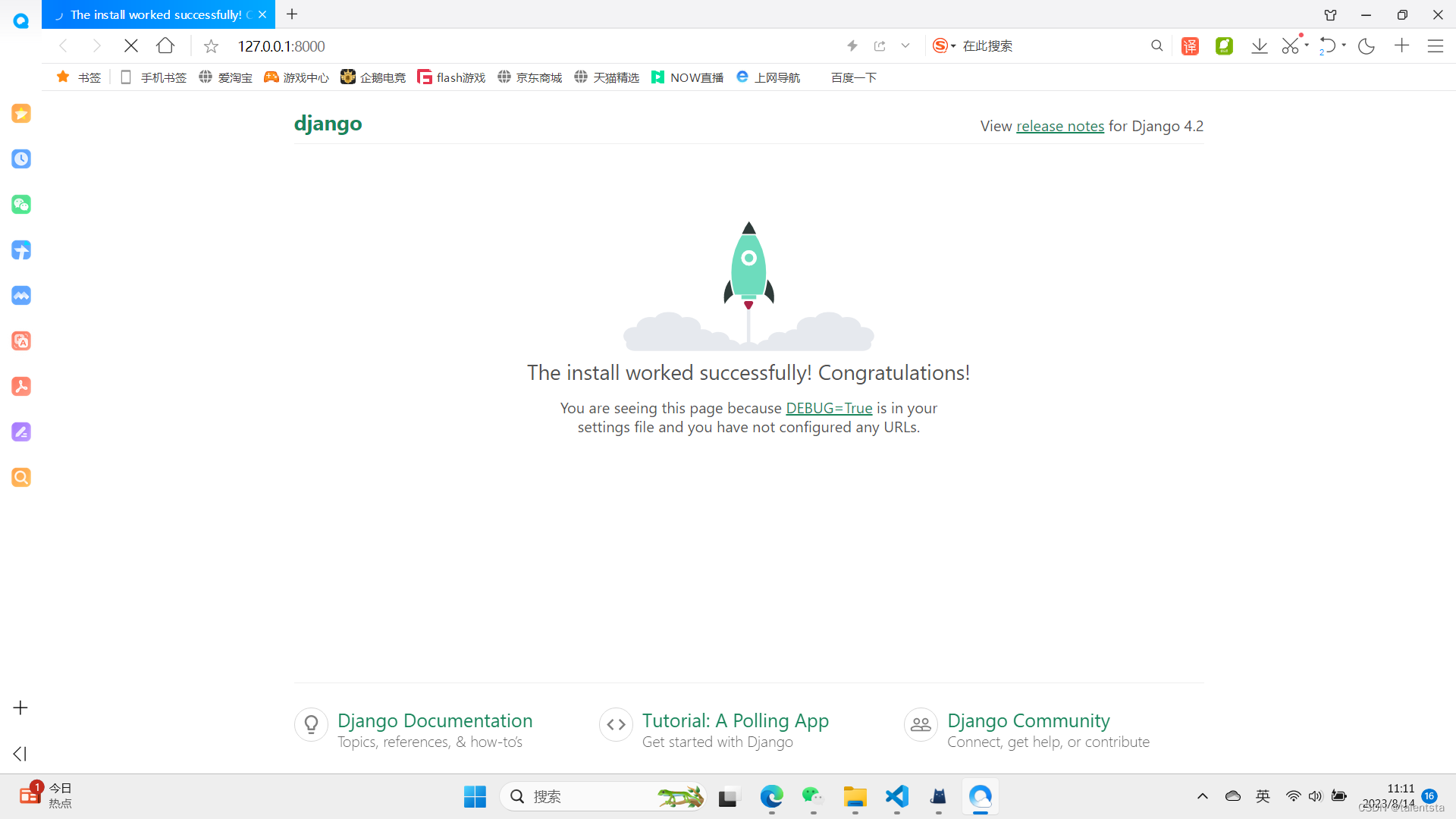Open a new tab with plus button
1456x819 pixels.
tap(292, 14)
